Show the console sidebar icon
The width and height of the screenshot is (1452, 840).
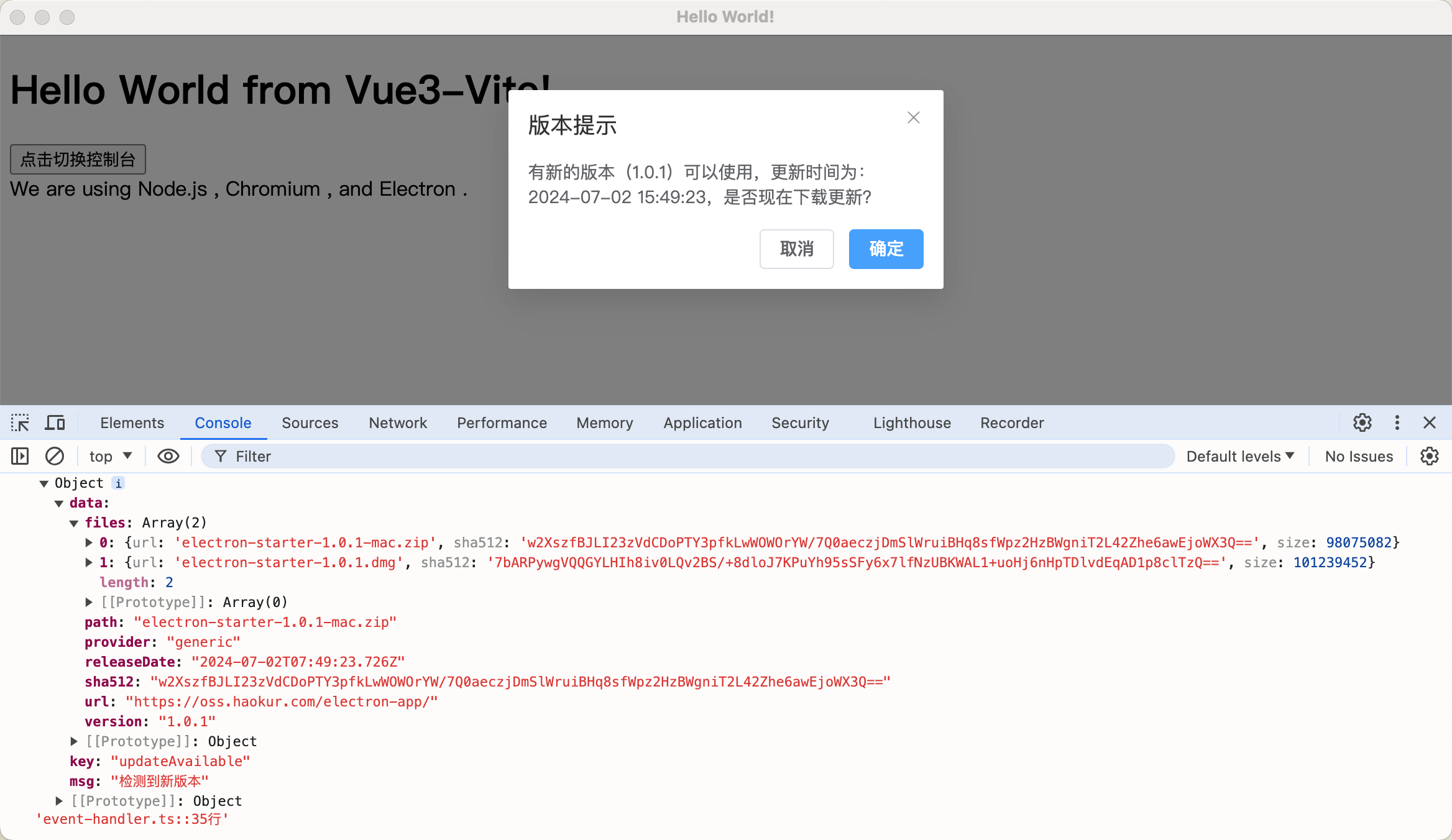20,457
